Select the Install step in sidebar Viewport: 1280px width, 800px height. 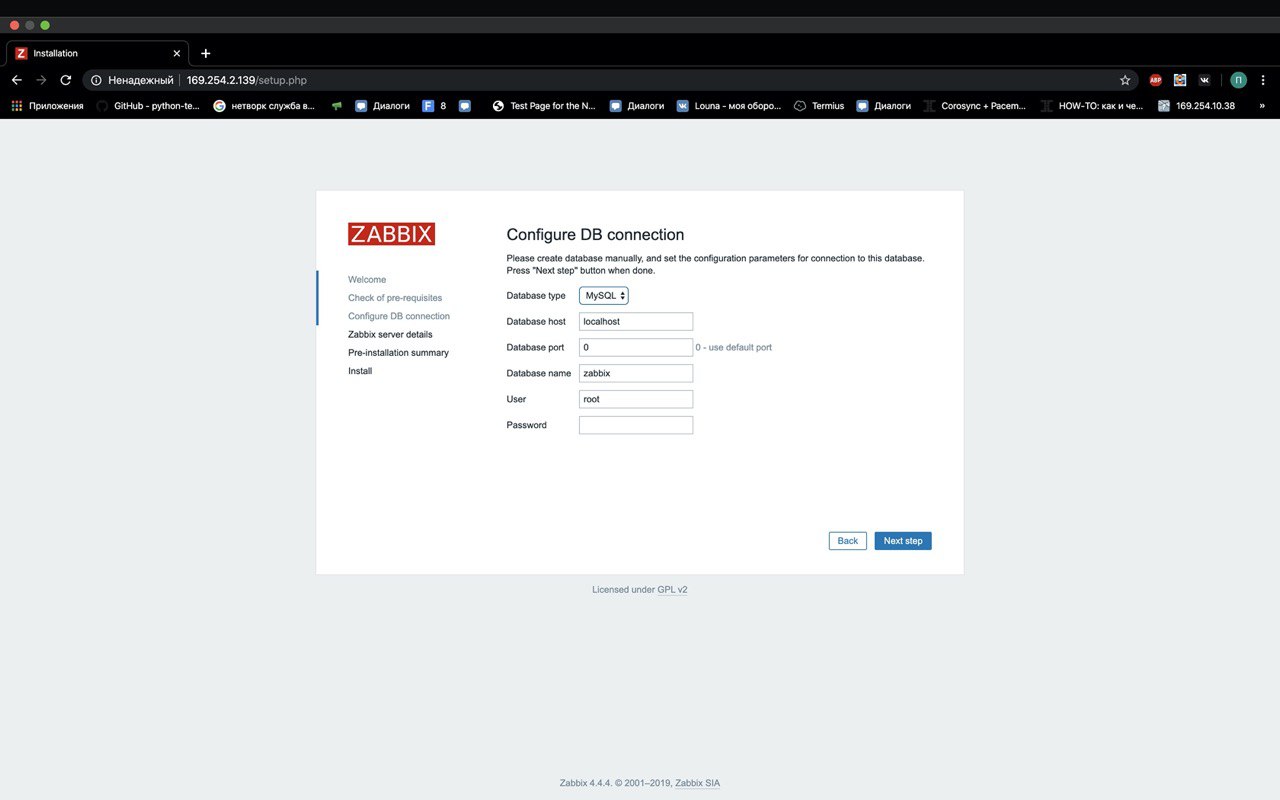tap(360, 371)
